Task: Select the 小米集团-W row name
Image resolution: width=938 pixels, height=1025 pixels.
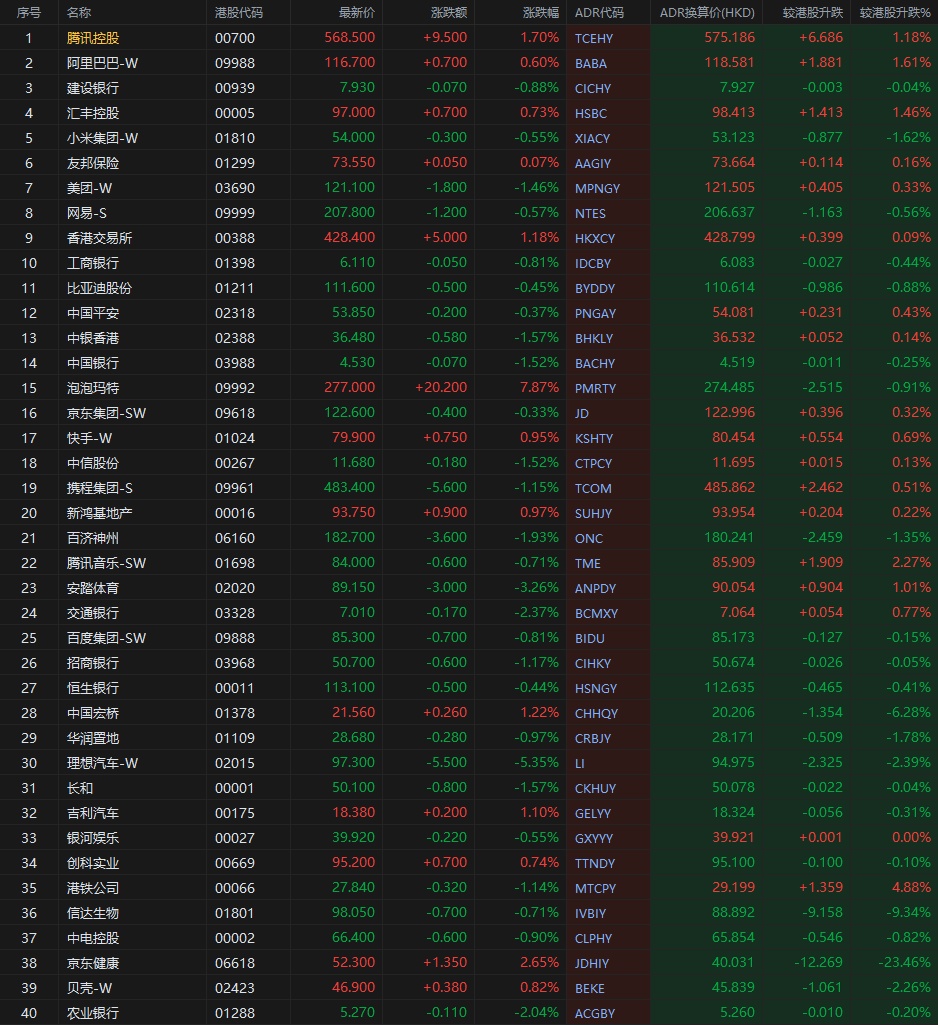Action: coord(103,138)
